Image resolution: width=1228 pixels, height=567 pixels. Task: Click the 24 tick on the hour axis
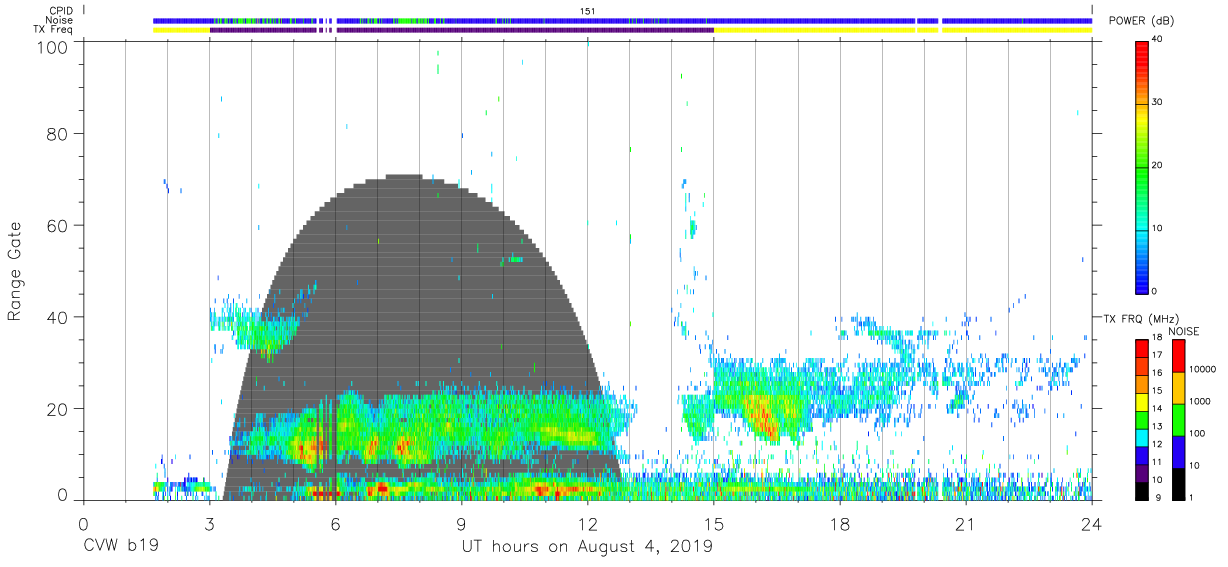click(x=1092, y=523)
